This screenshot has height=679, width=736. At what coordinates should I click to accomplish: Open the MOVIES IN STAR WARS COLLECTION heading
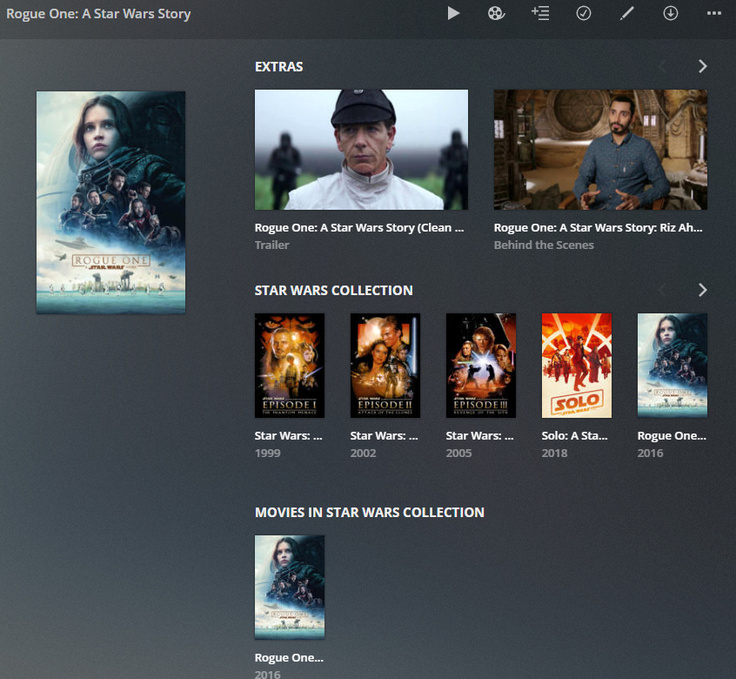369,512
